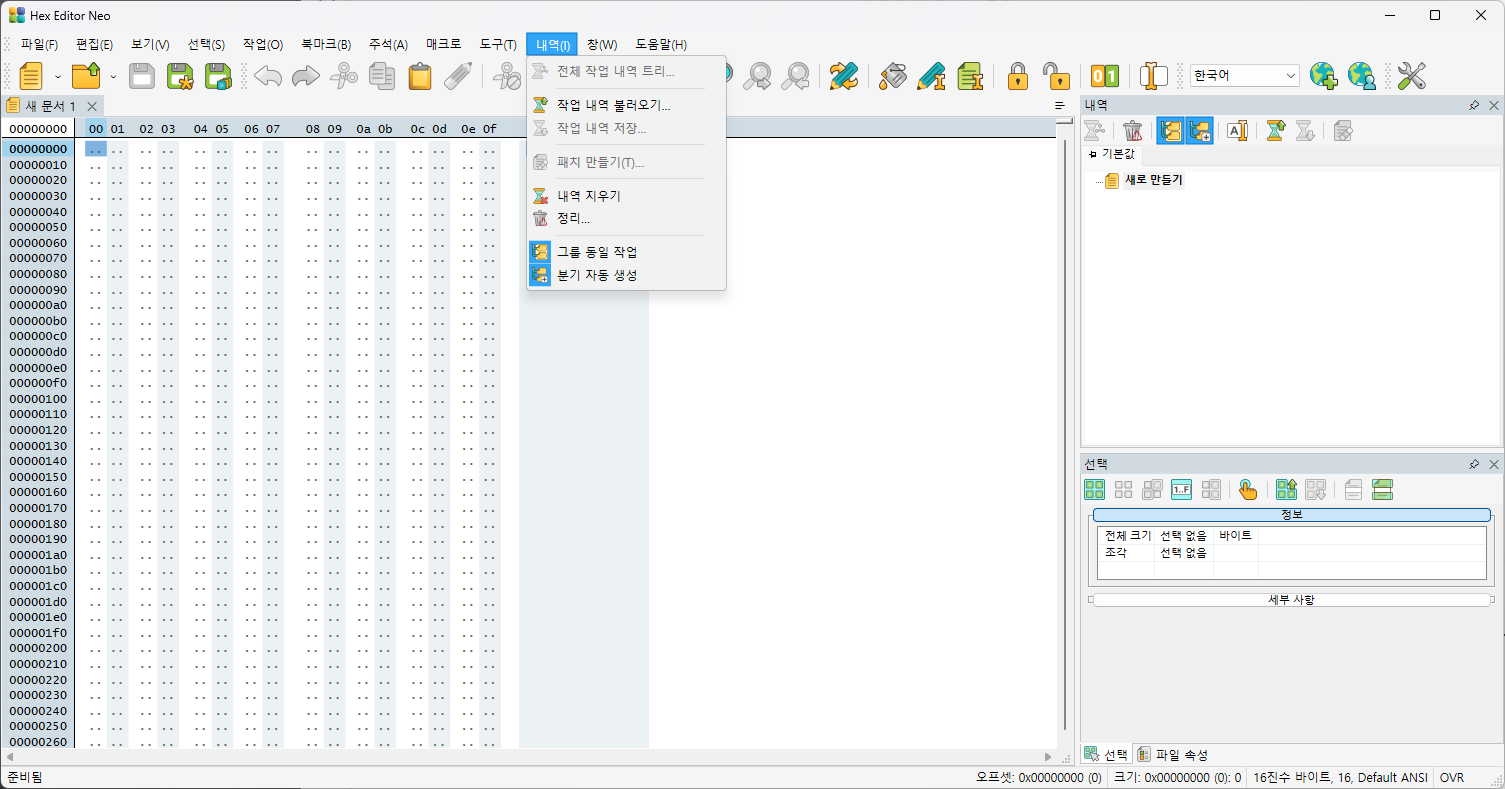Click the closed padlock icon

click(1018, 76)
